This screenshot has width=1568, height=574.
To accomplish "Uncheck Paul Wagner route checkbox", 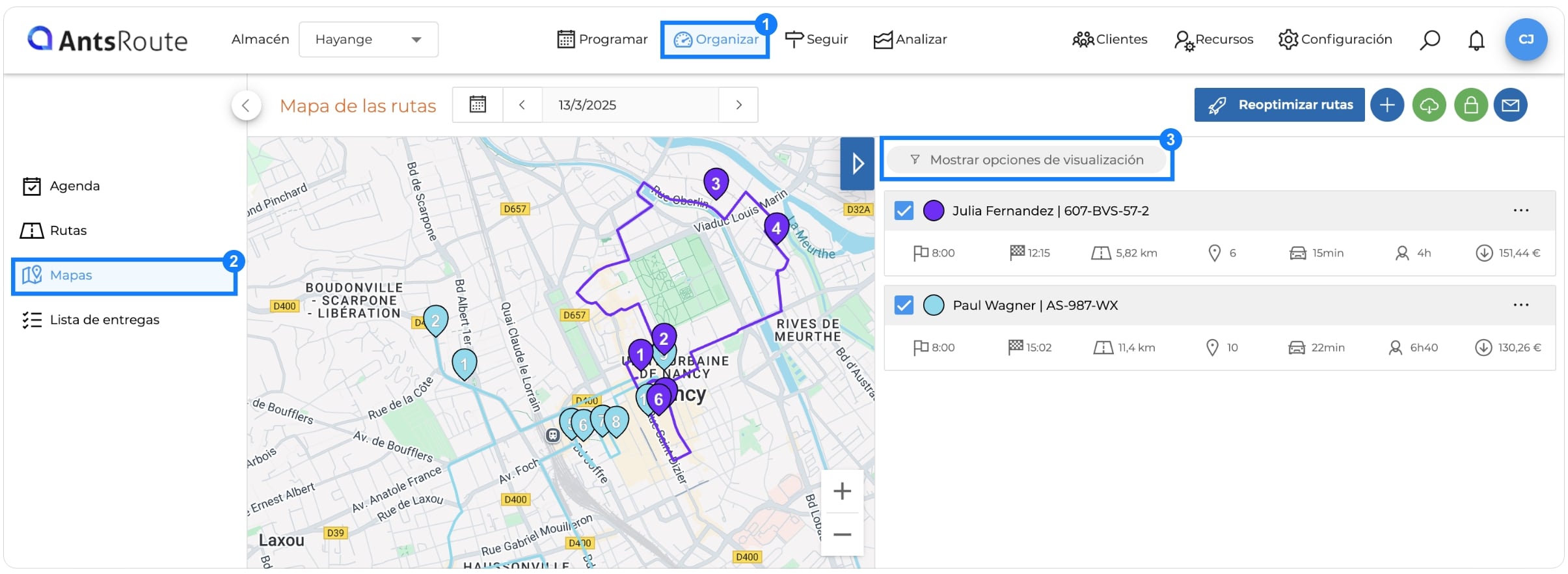I will click(904, 305).
